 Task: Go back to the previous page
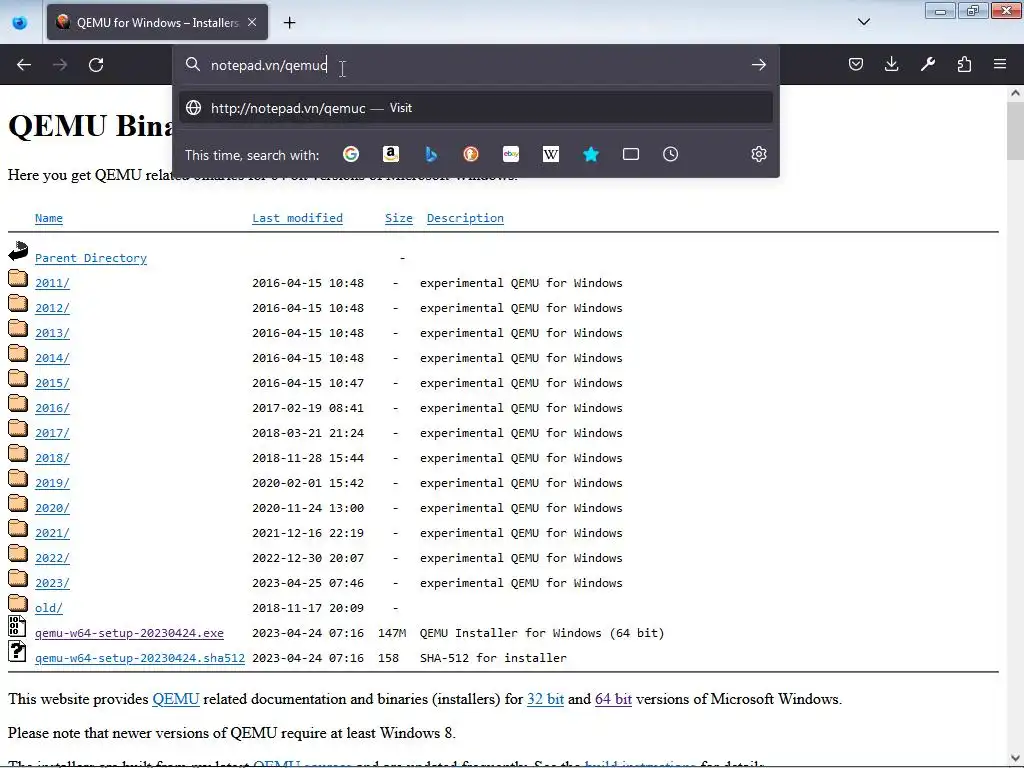pyautogui.click(x=24, y=65)
